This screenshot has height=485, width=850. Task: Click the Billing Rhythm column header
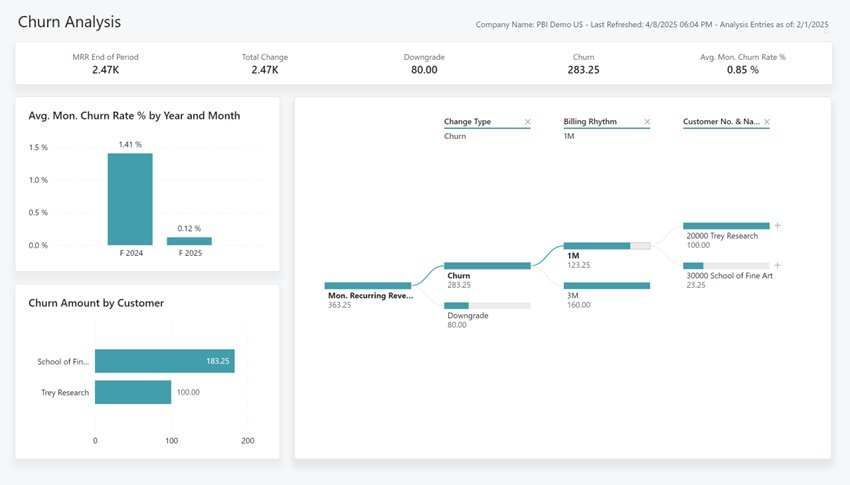click(x=590, y=122)
